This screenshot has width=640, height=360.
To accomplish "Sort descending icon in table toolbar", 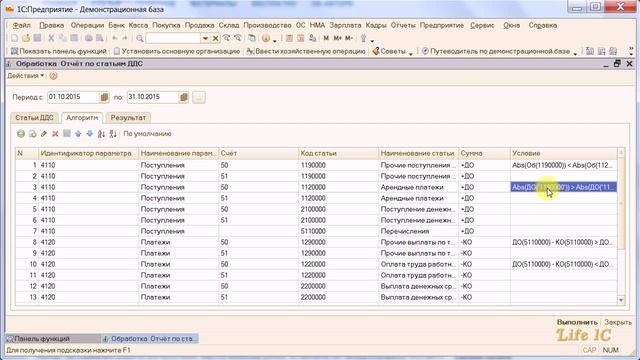I will [x=113, y=134].
